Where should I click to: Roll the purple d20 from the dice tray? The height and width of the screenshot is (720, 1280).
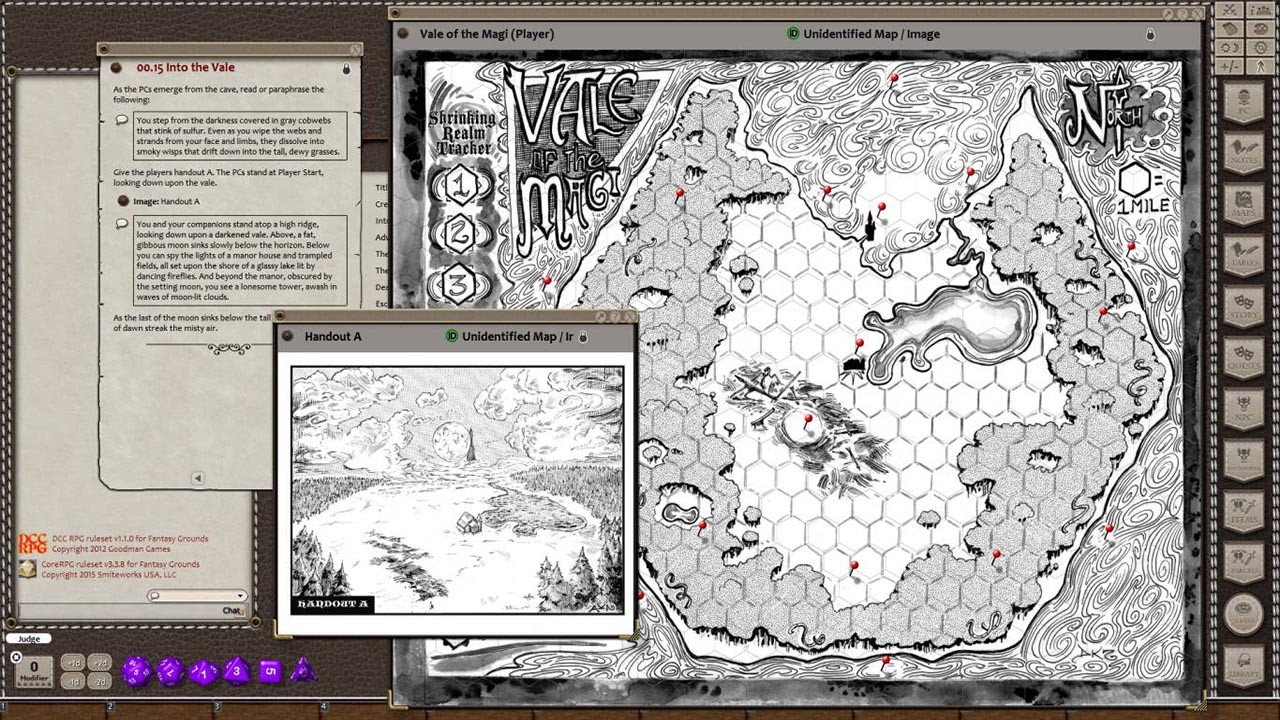tap(137, 668)
